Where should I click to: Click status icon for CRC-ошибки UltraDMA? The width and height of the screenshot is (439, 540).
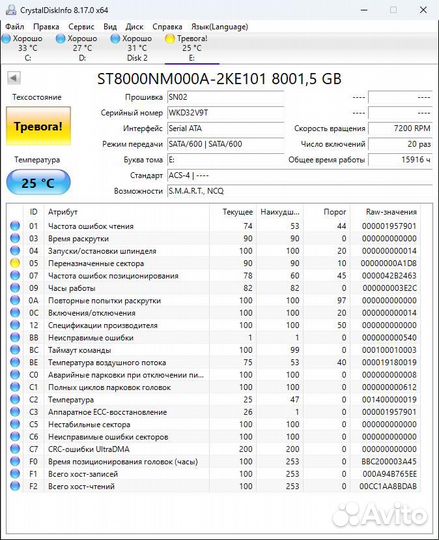[x=15, y=449]
